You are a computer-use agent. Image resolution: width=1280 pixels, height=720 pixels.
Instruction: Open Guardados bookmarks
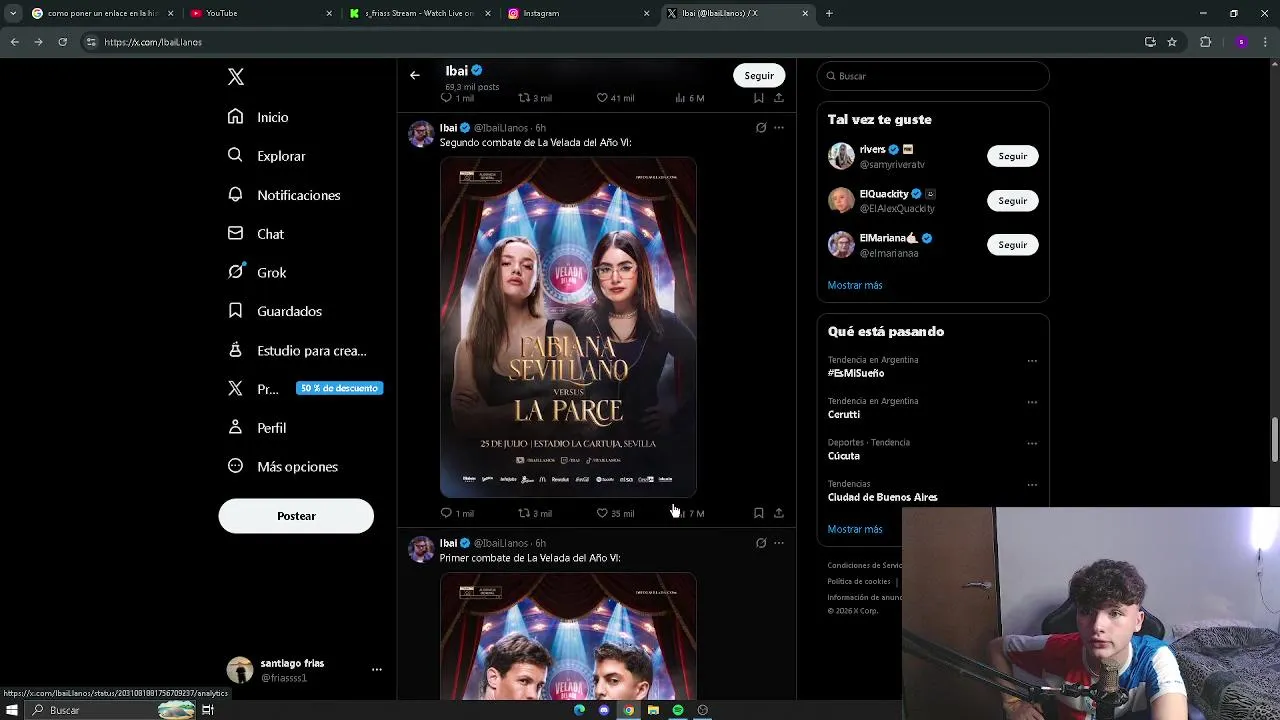click(x=275, y=311)
